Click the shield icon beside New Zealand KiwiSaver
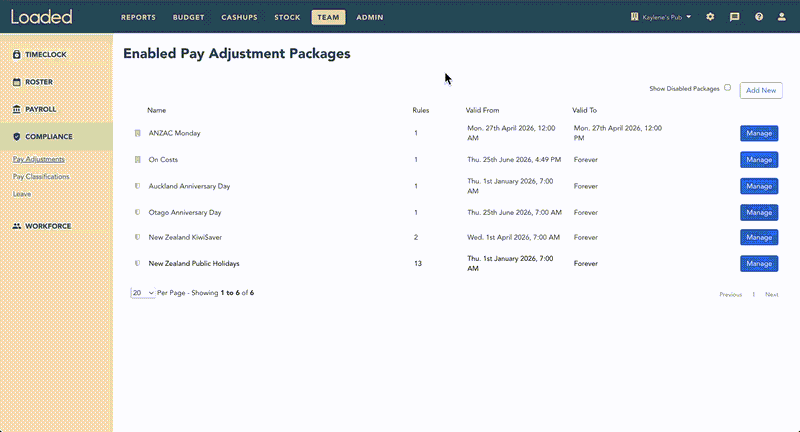Screen dimensions: 800x432 point(137,237)
